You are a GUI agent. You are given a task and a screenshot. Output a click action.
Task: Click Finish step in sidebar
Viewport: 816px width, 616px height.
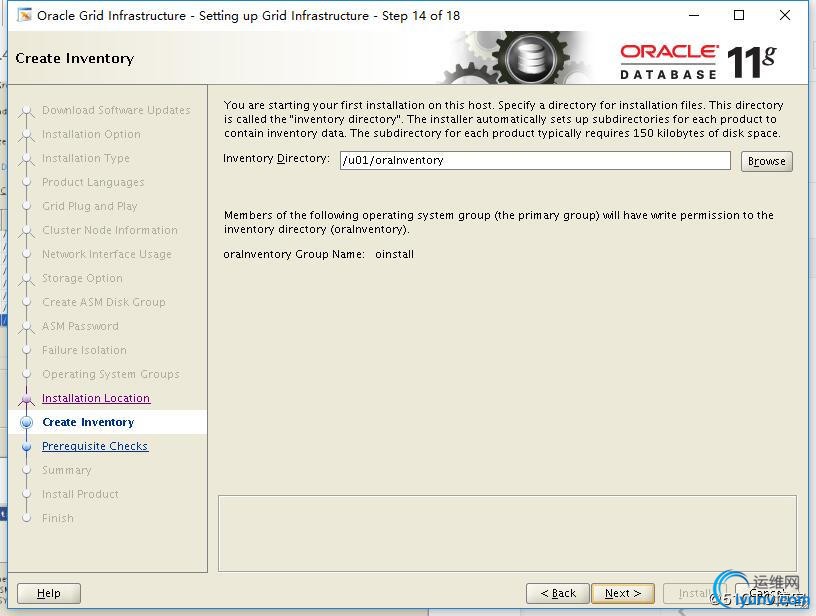coord(58,518)
